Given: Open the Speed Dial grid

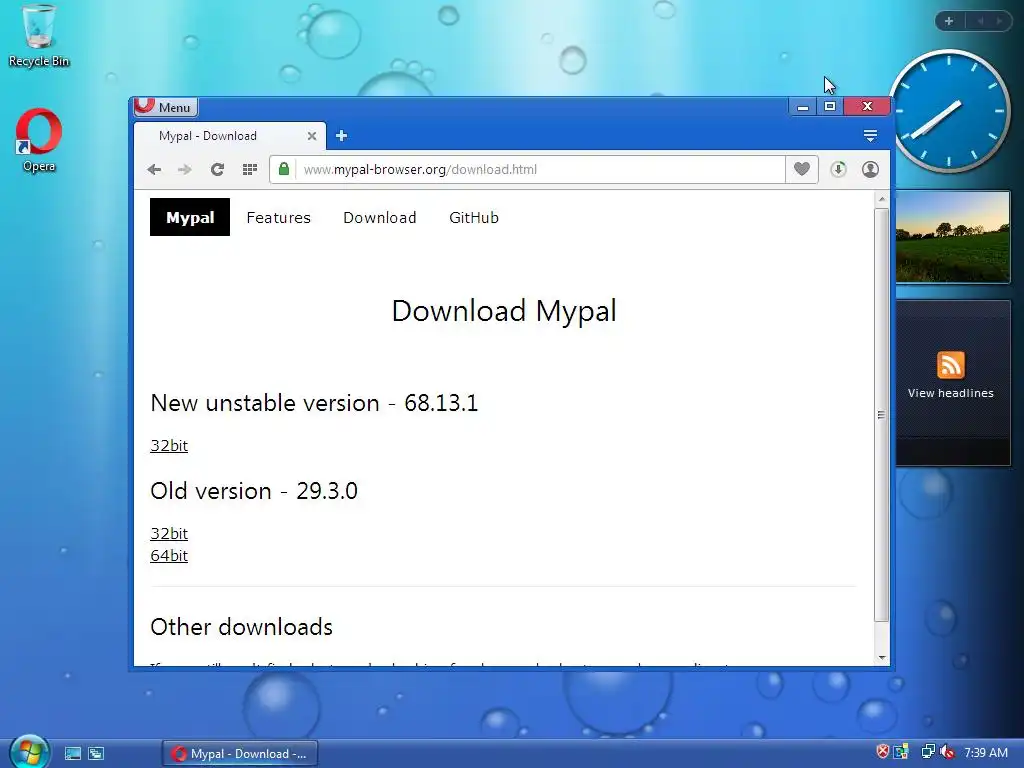Looking at the screenshot, I should click(x=249, y=170).
